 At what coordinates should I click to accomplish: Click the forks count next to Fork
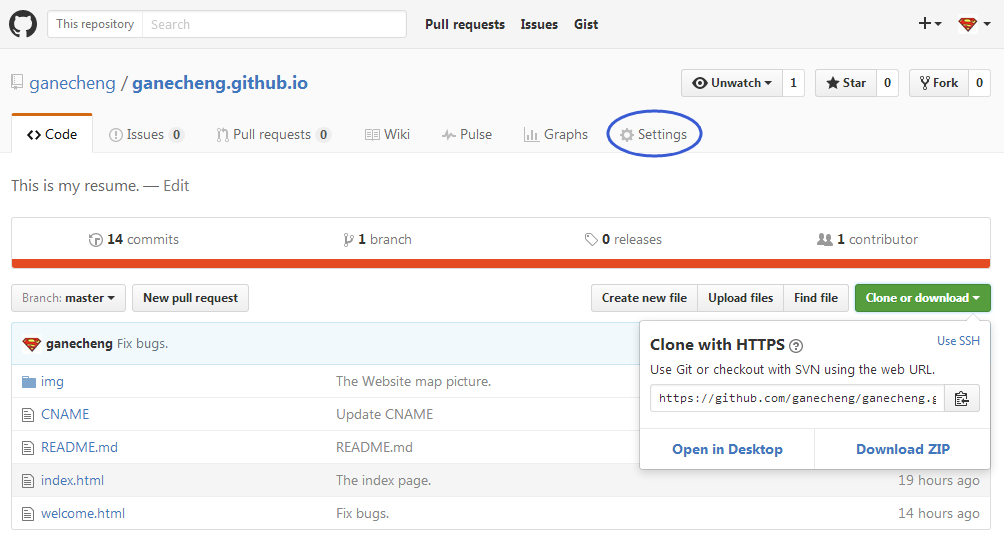pyautogui.click(x=980, y=83)
